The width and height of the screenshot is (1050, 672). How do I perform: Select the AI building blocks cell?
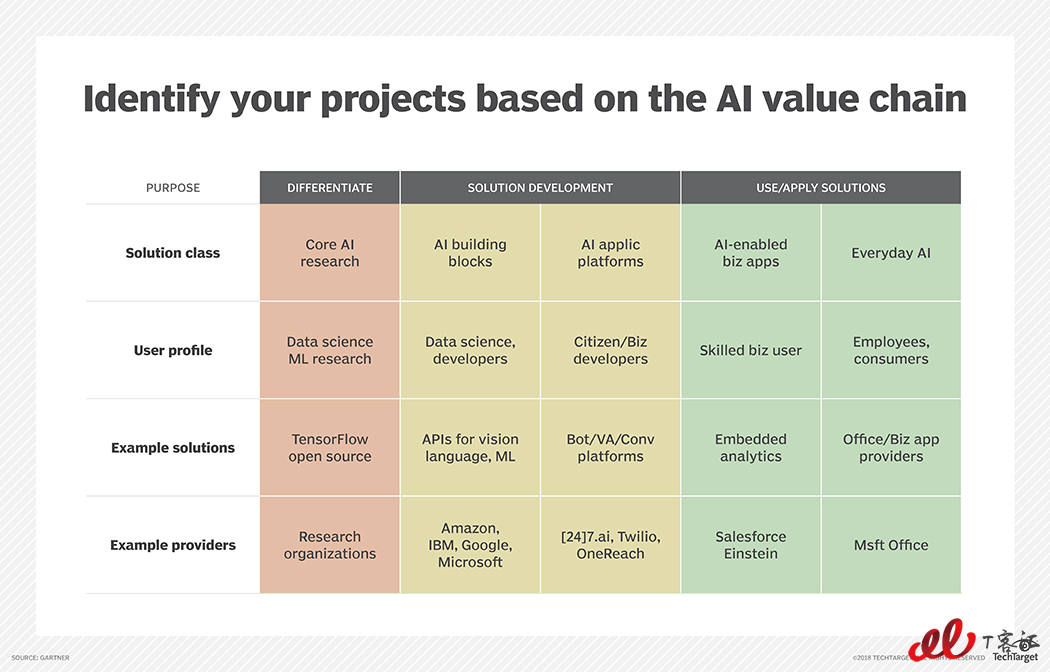[x=470, y=252]
